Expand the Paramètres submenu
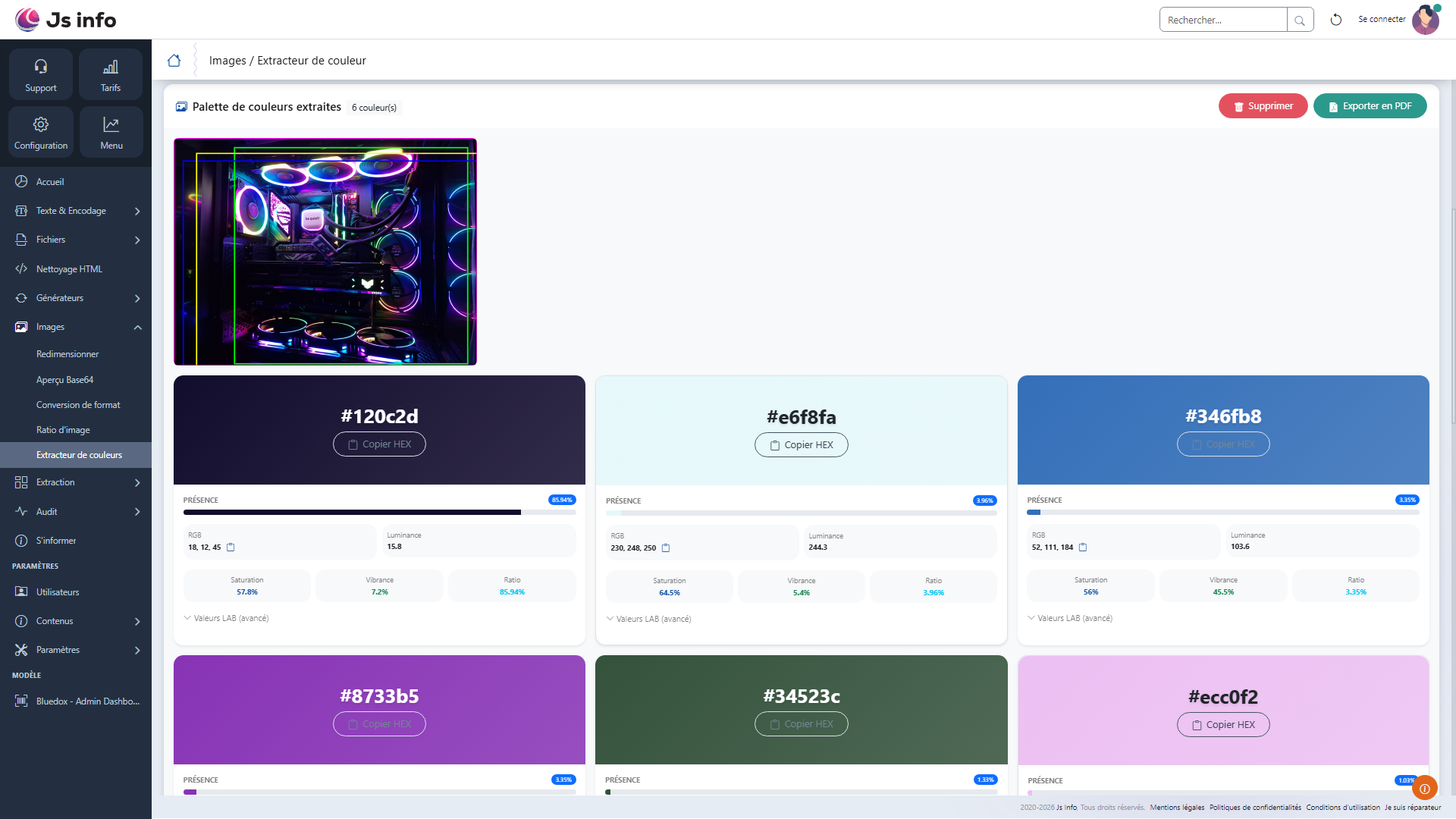1456x819 pixels. (137, 651)
